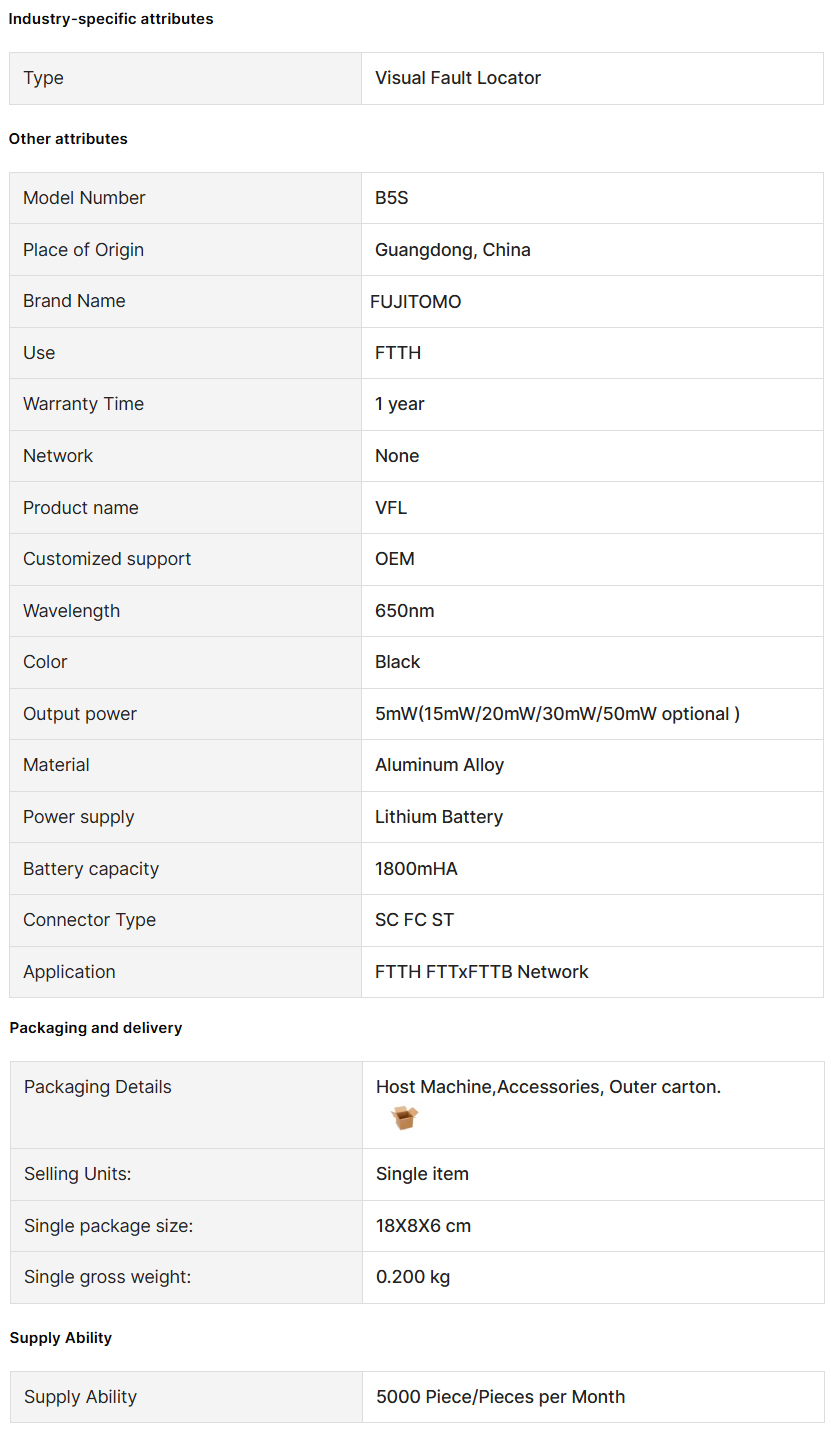The image size is (831, 1436).
Task: Click the FTTH FTTxFTTB Network application value
Action: [482, 972]
